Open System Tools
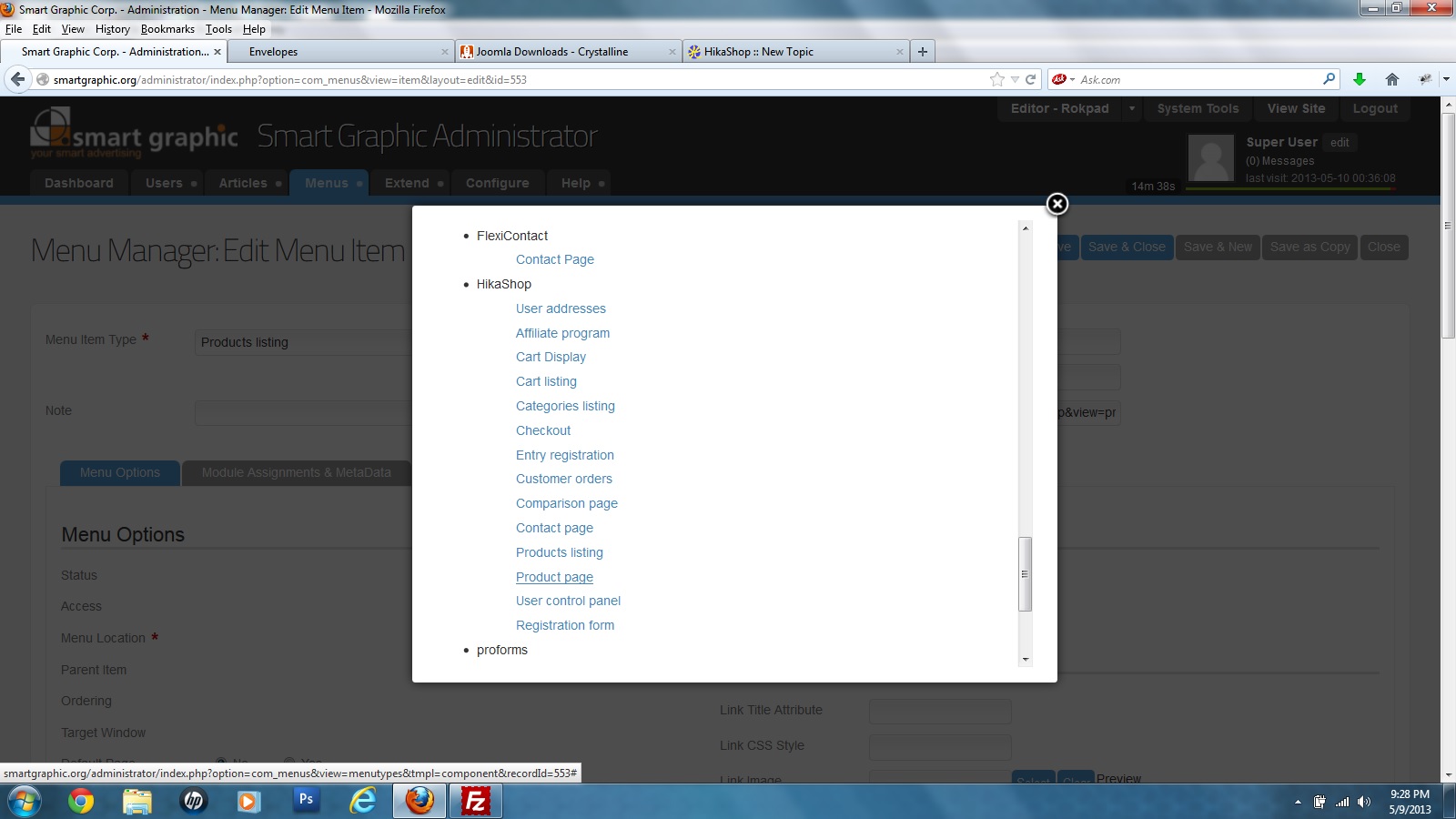Image resolution: width=1456 pixels, height=819 pixels. tap(1198, 108)
